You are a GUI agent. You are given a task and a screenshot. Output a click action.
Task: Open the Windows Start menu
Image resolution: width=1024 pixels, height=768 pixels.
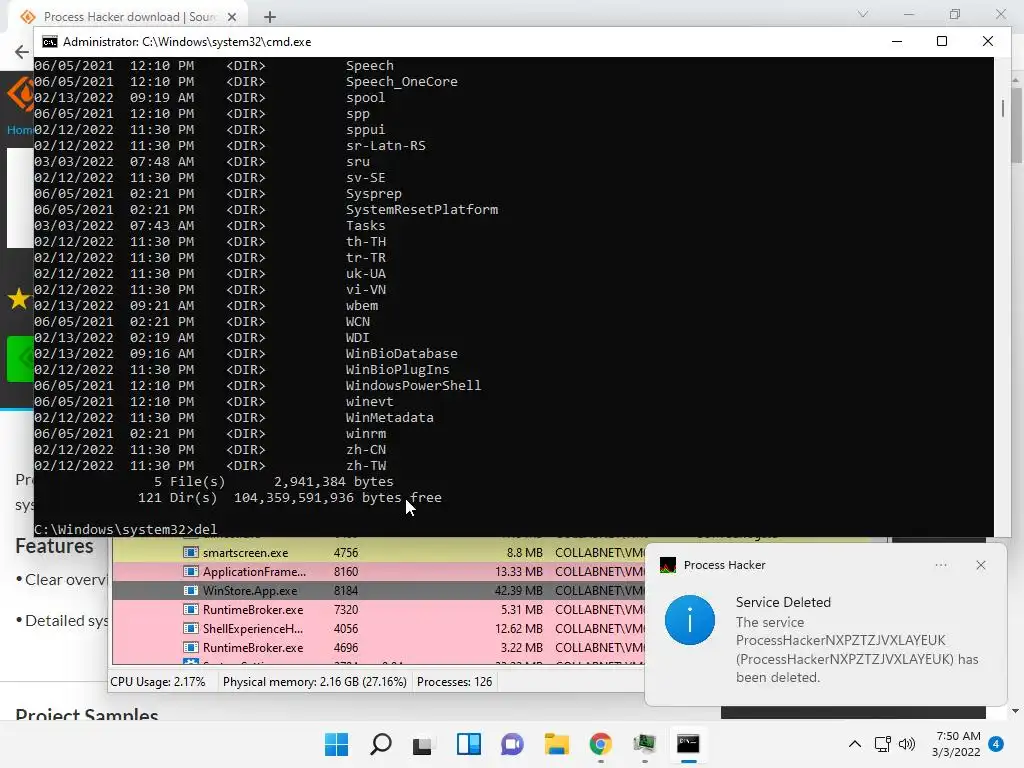tap(336, 744)
